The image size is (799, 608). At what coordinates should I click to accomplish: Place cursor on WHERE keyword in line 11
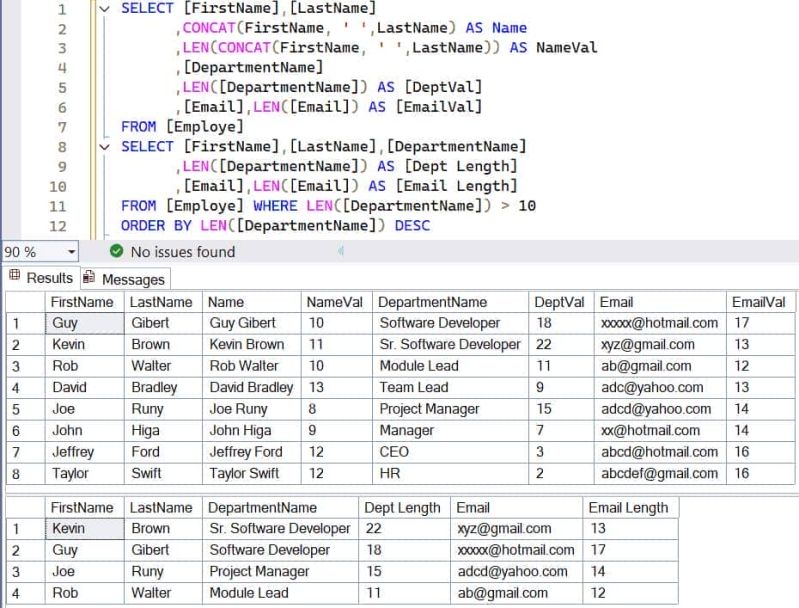(275, 206)
